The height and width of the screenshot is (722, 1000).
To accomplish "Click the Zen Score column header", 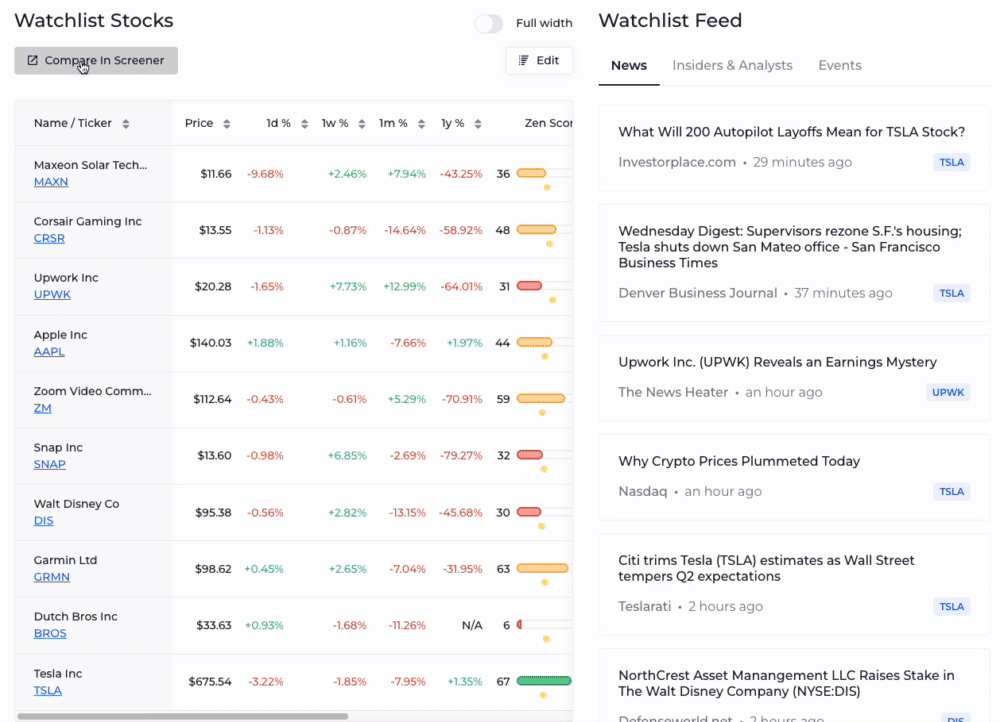I will [x=548, y=123].
